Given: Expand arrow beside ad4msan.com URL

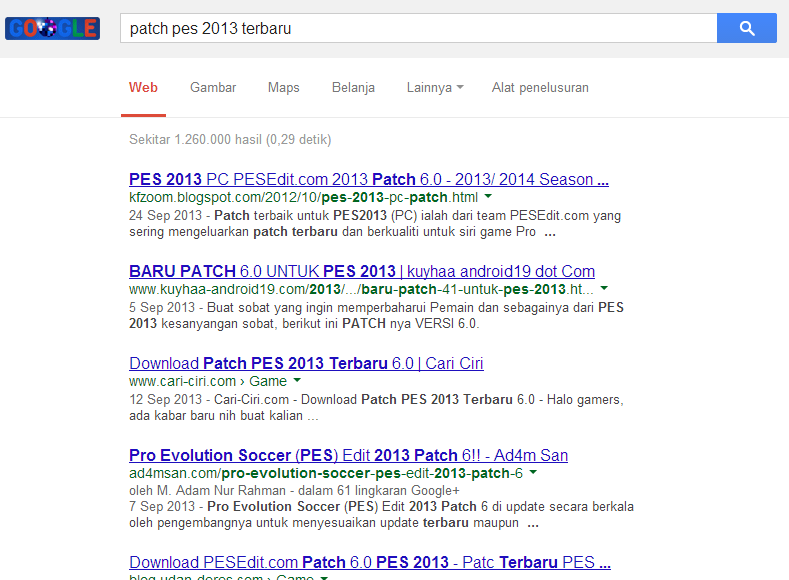Looking at the screenshot, I should [x=533, y=472].
